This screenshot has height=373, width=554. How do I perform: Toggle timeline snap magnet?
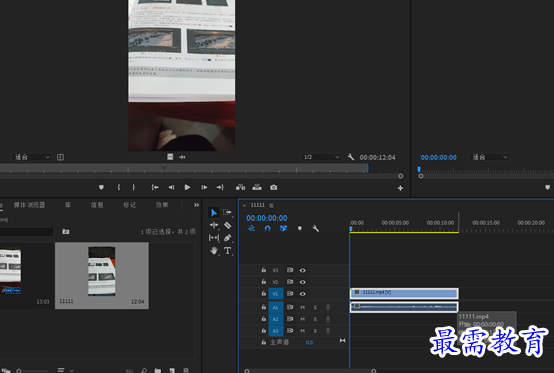point(267,229)
